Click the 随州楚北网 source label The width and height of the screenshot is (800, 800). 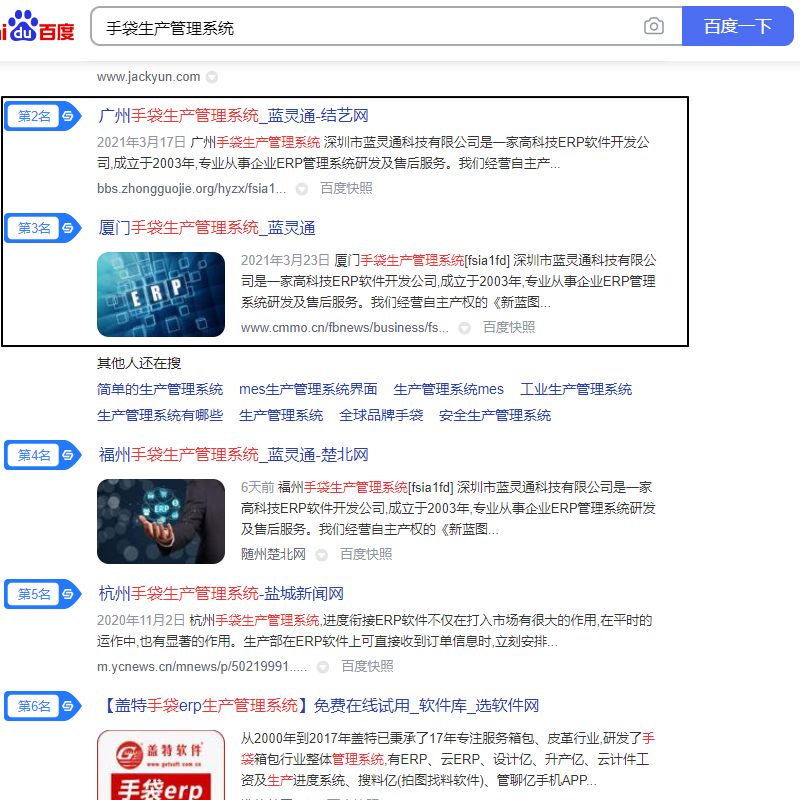[273, 555]
